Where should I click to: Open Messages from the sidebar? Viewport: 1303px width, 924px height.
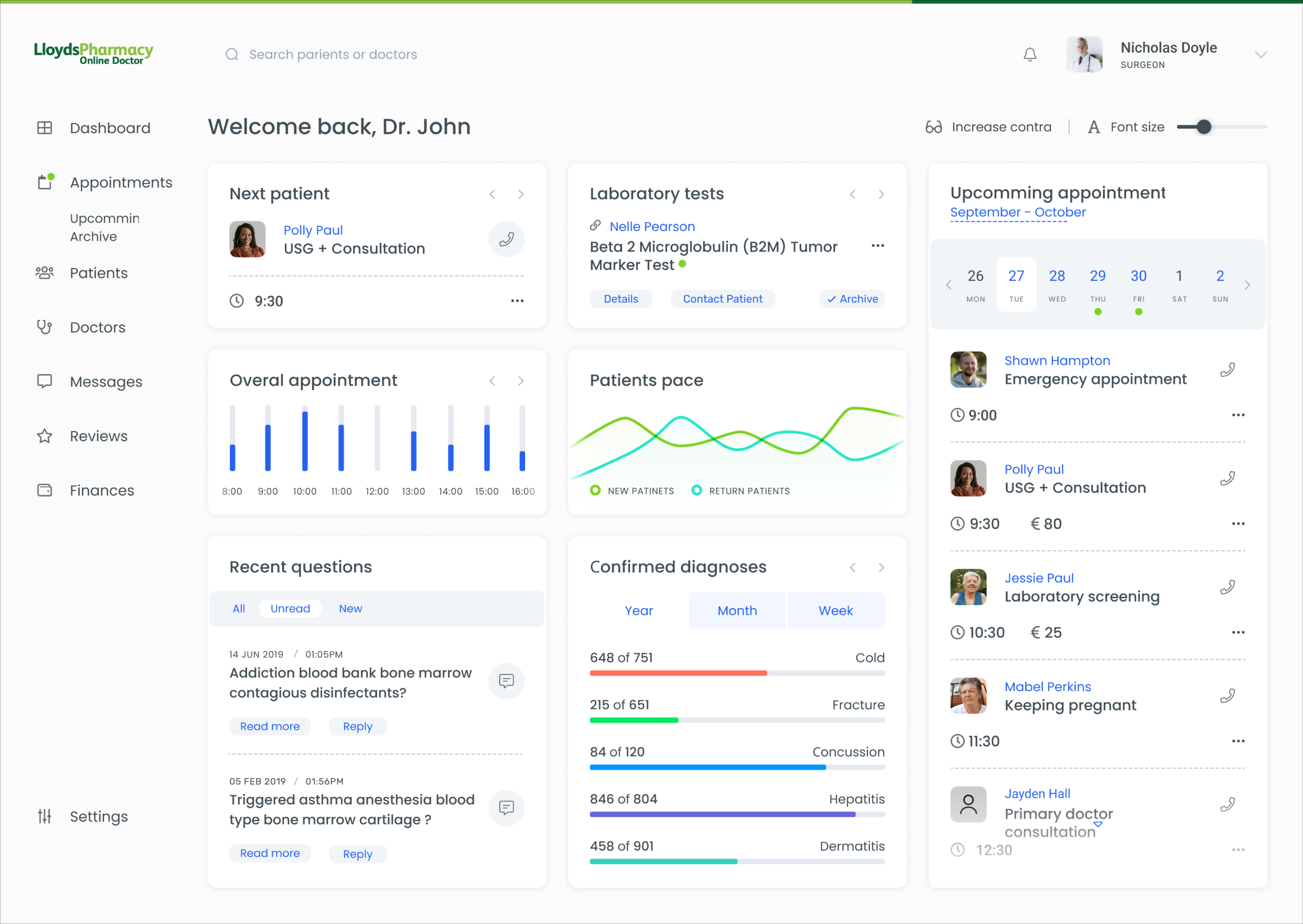[106, 382]
